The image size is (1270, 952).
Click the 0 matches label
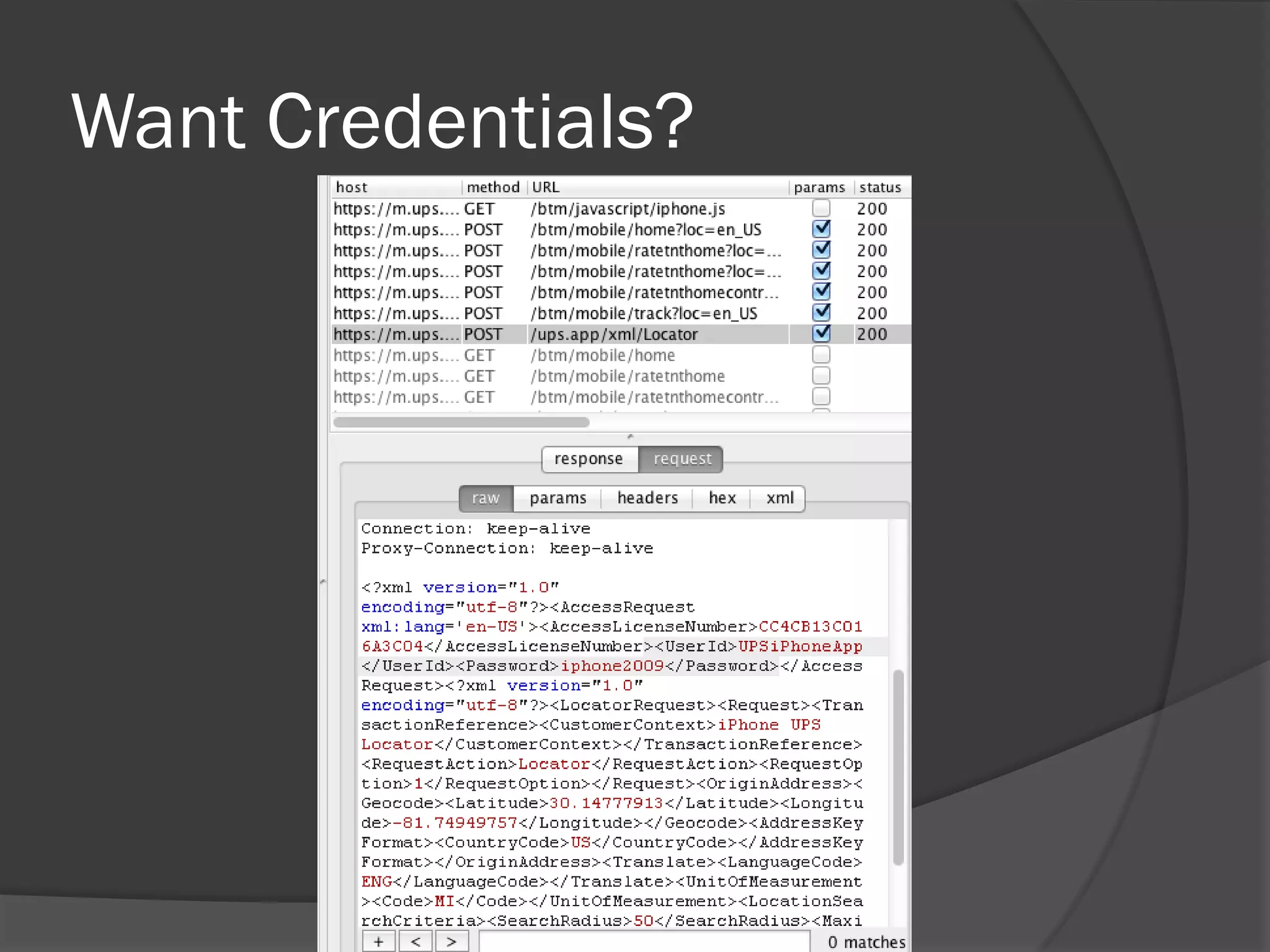(x=866, y=942)
